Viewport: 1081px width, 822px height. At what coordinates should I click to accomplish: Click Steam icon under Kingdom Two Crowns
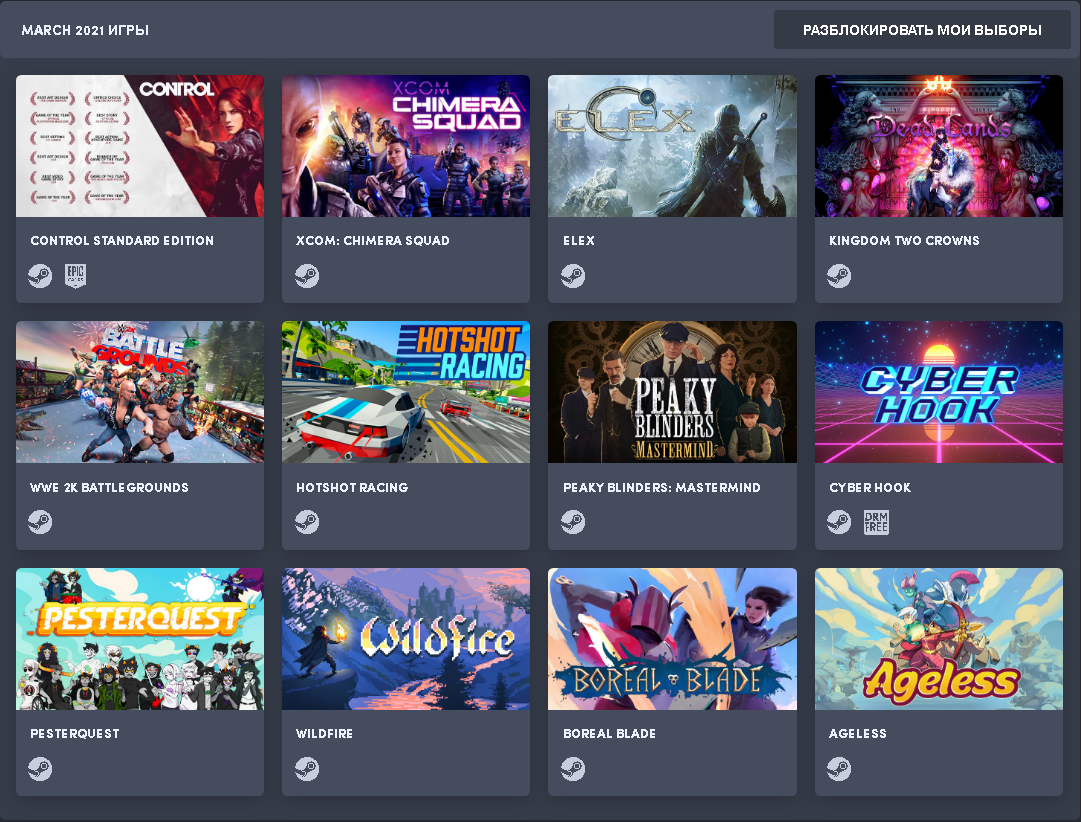pyautogui.click(x=839, y=276)
